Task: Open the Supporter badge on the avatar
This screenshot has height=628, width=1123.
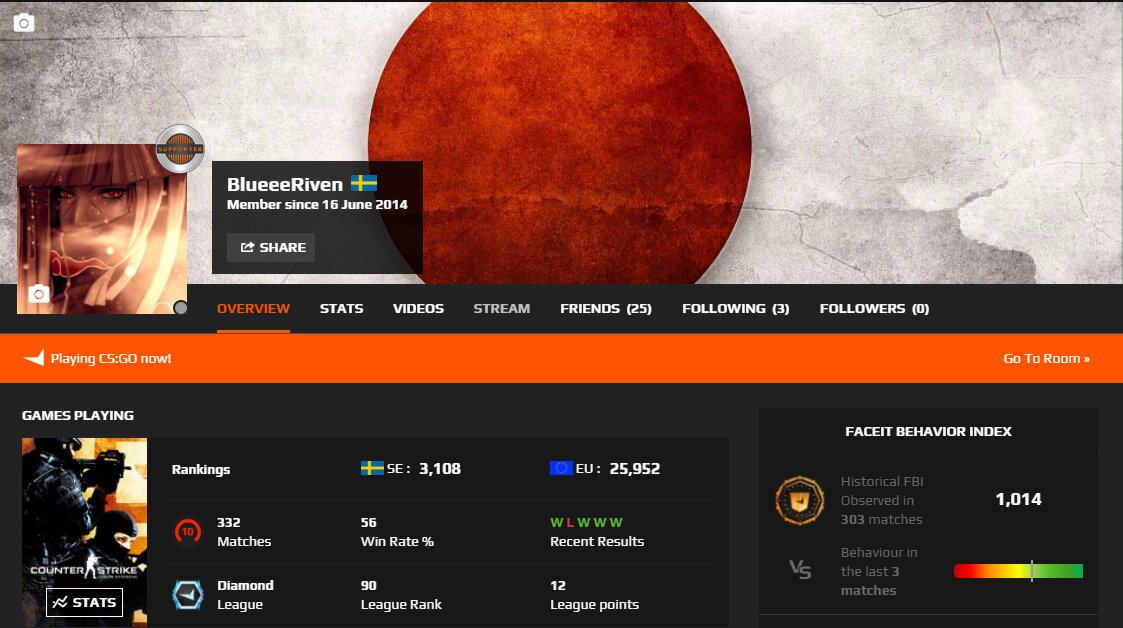Action: [180, 149]
